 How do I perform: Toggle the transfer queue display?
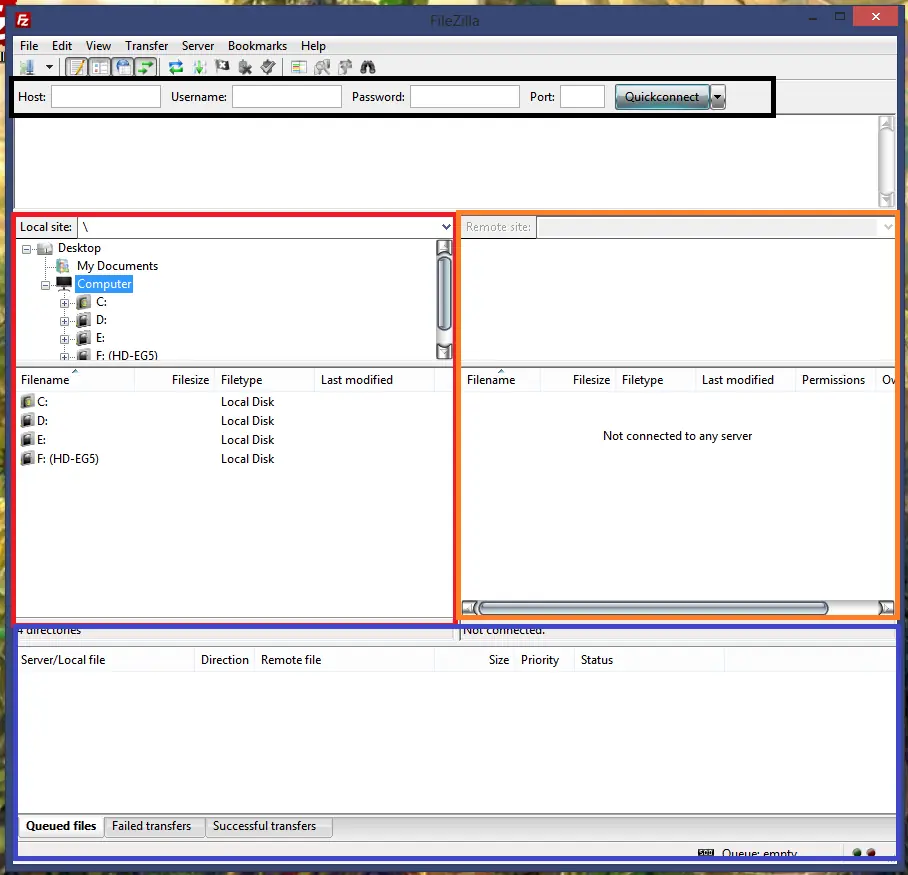coord(147,67)
